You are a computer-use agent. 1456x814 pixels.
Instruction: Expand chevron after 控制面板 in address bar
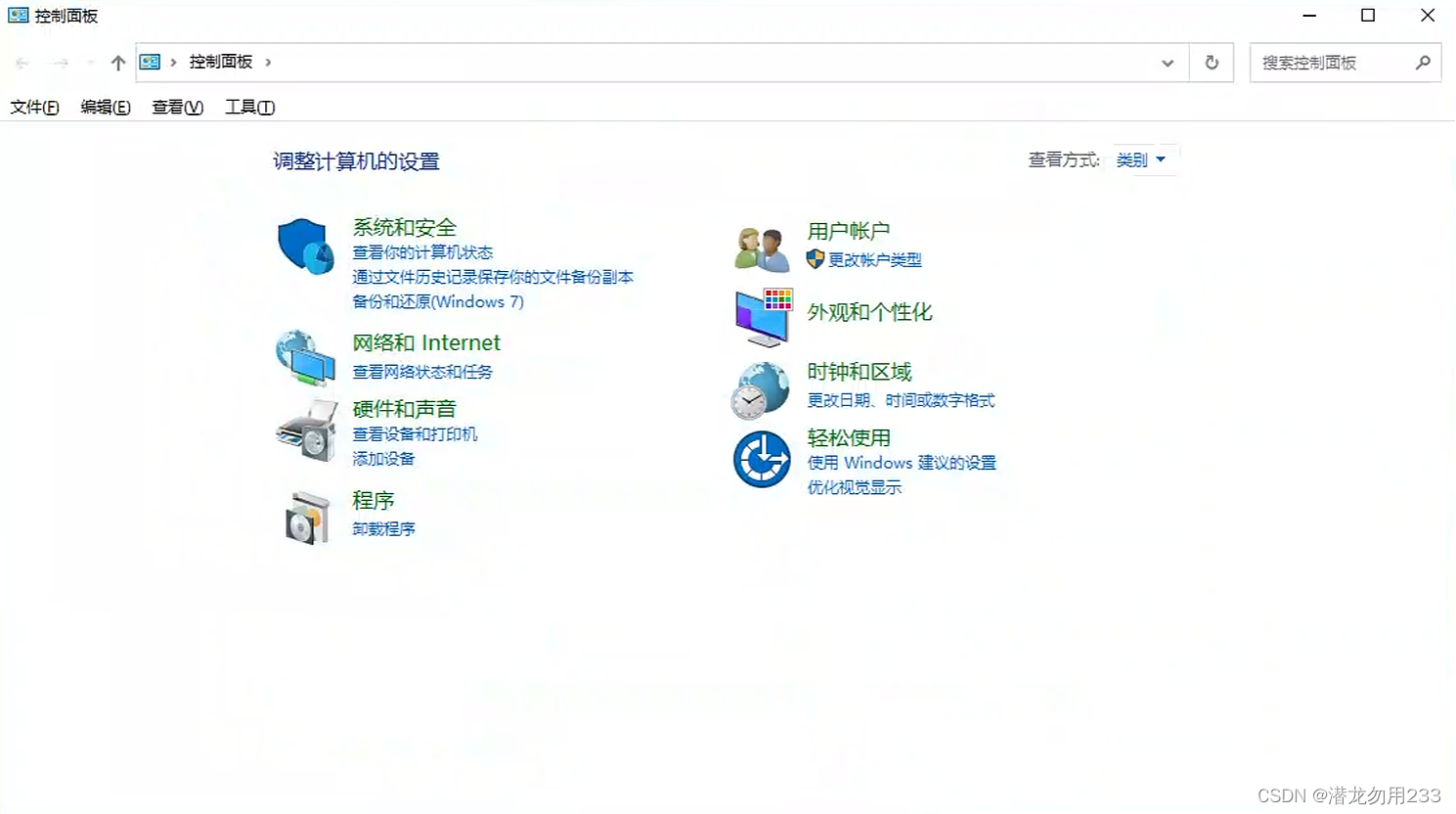pyautogui.click(x=268, y=62)
